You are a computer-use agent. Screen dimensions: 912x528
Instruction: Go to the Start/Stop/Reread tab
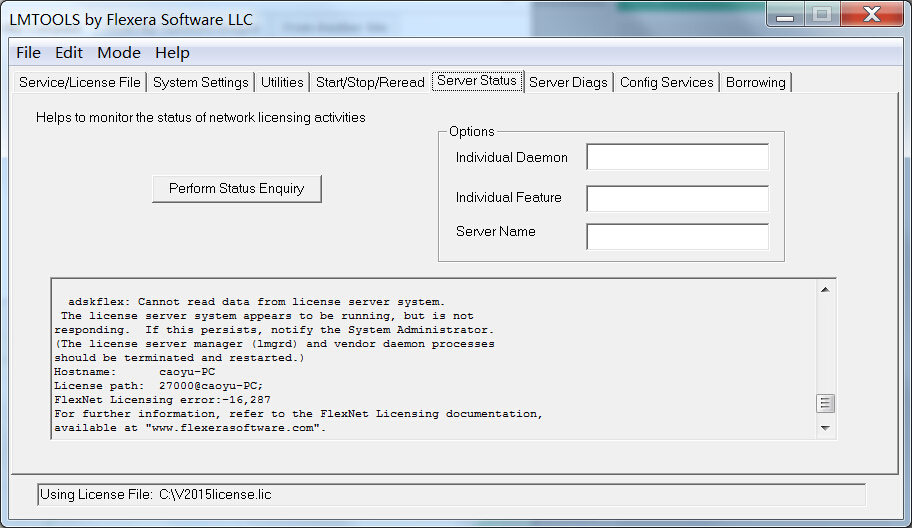370,83
